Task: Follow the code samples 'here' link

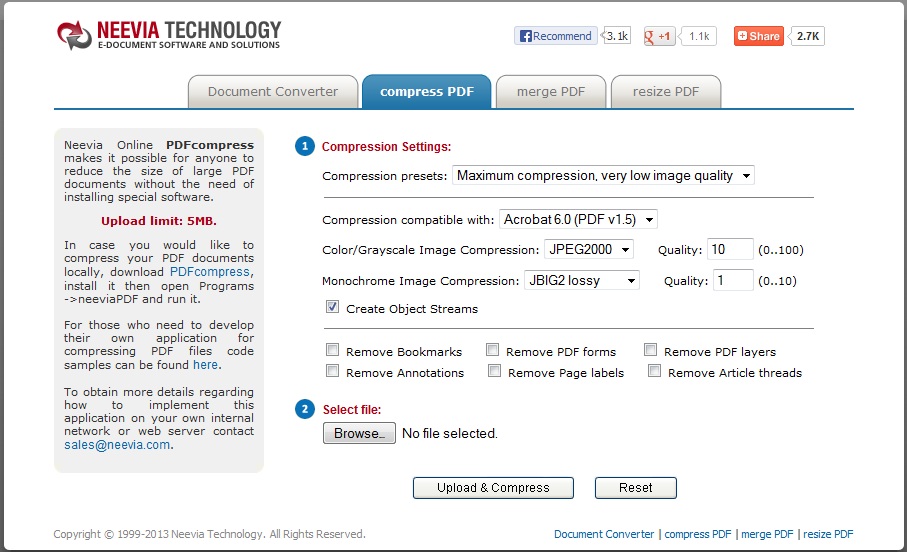Action: [205, 365]
